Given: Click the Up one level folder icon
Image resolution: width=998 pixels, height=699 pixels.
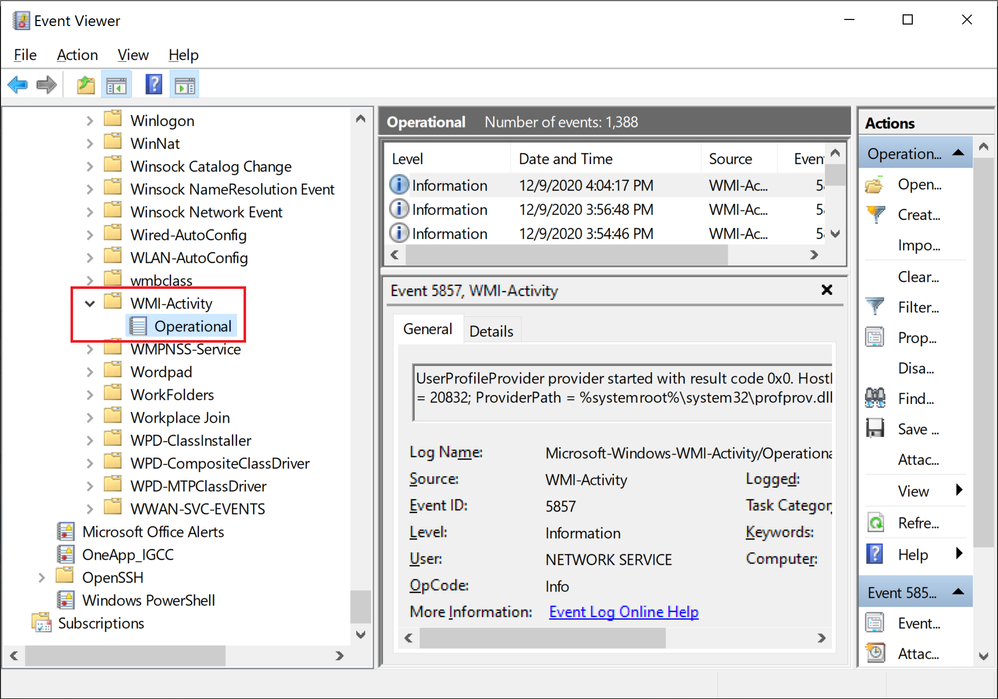Looking at the screenshot, I should click(85, 85).
